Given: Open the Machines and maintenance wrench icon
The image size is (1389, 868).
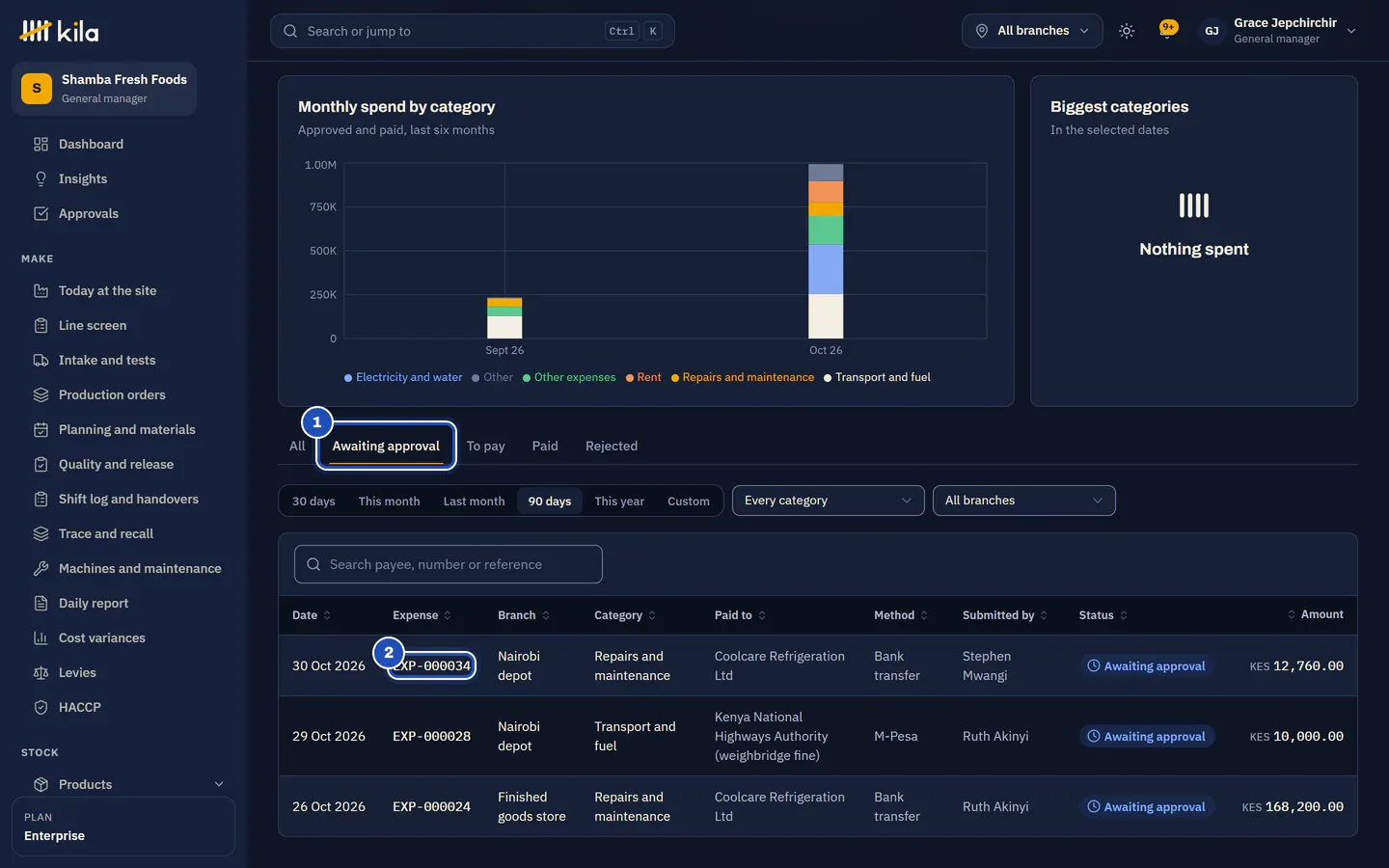Looking at the screenshot, I should (x=41, y=569).
